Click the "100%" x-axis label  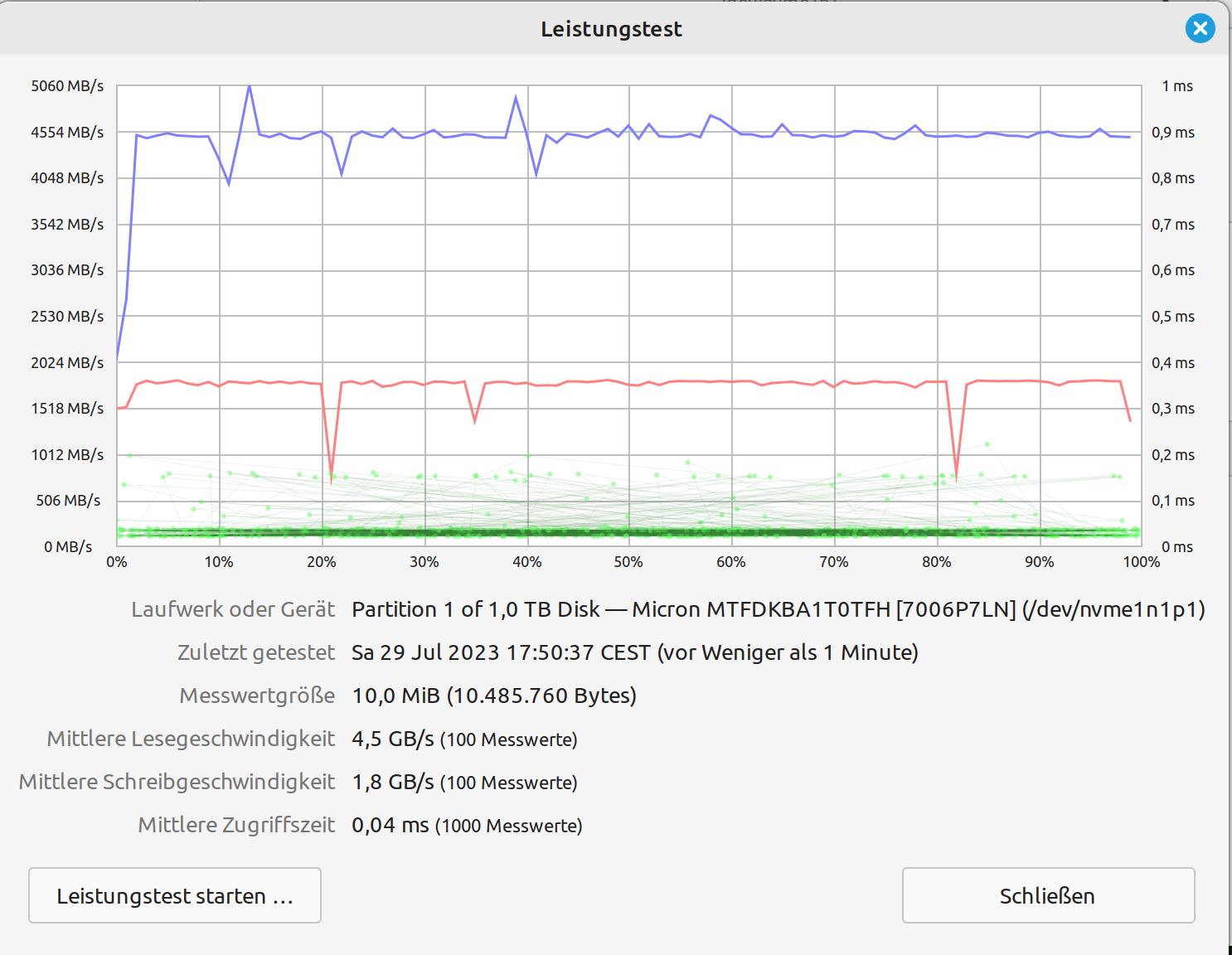(x=1141, y=562)
